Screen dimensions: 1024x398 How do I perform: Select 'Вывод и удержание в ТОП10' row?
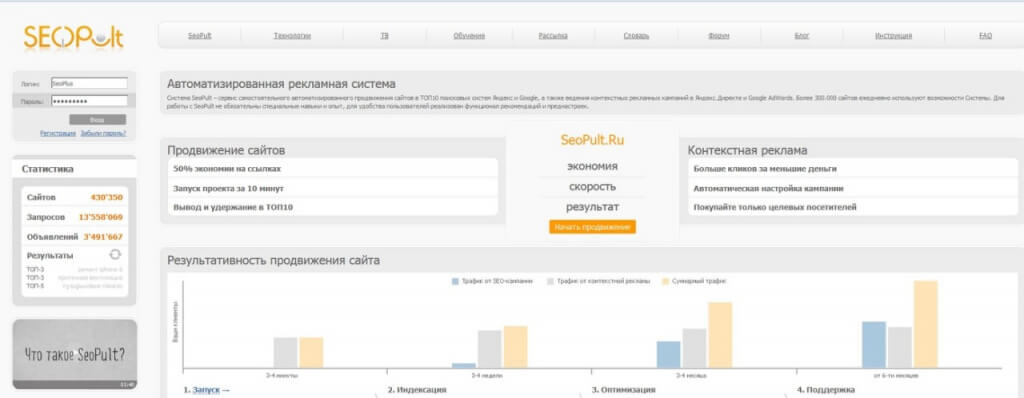coord(332,207)
